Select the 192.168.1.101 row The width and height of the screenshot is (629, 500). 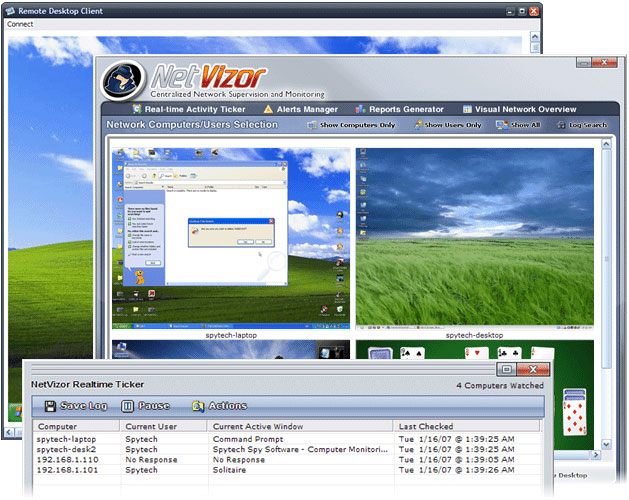click(x=287, y=470)
